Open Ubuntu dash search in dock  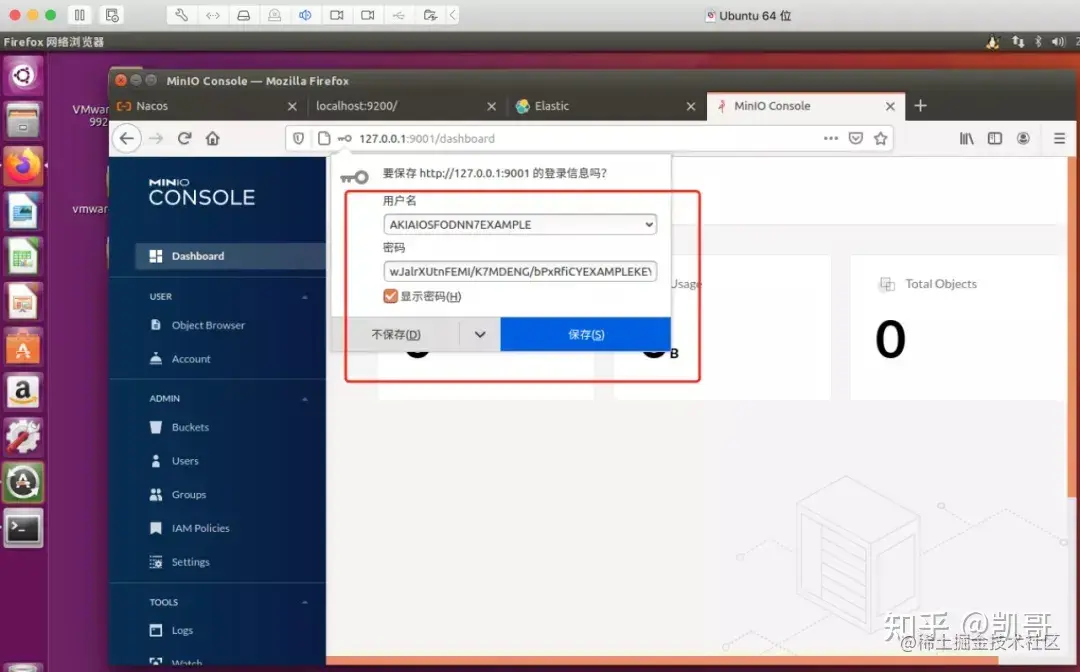tap(23, 74)
